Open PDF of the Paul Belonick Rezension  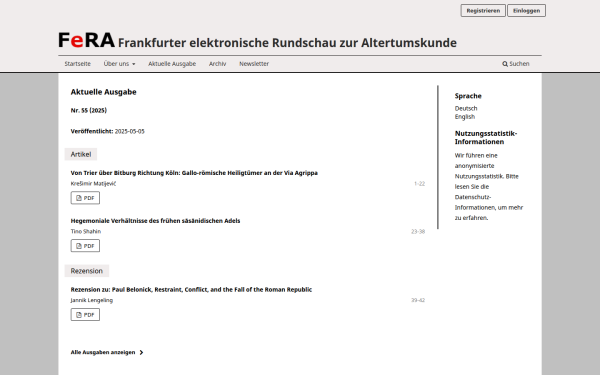tap(85, 315)
